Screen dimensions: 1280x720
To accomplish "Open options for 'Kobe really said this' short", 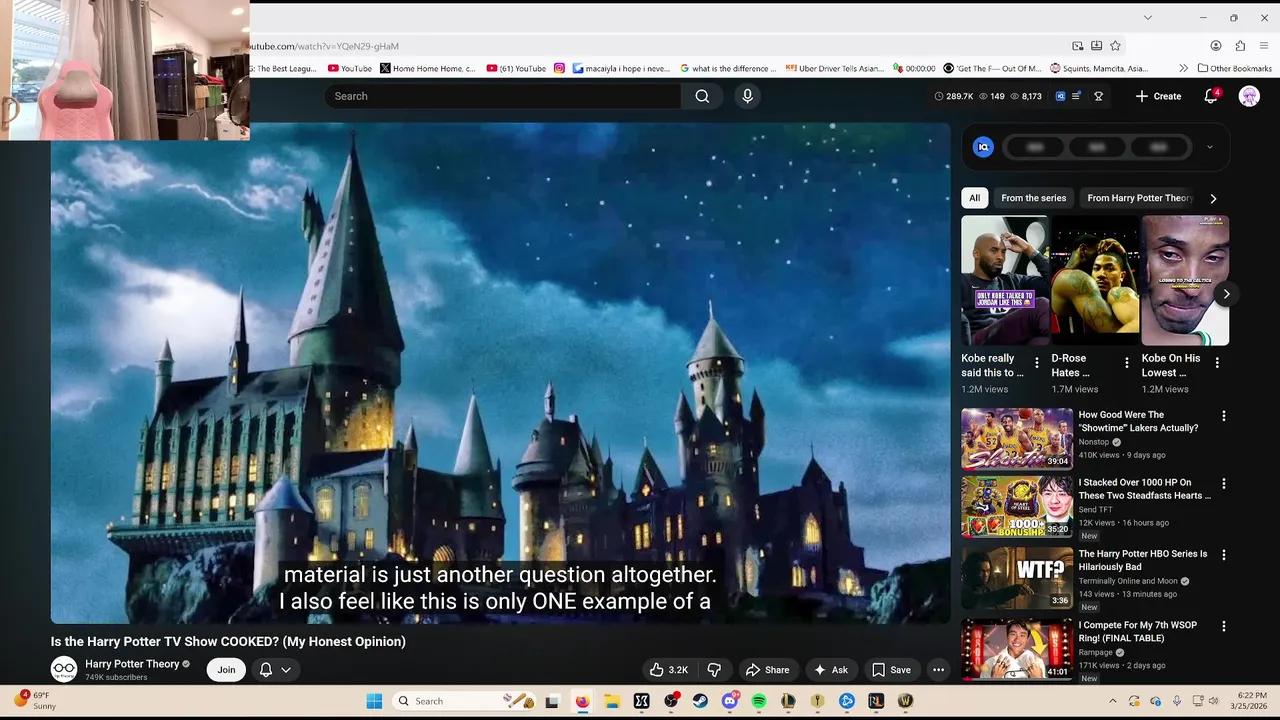I will pos(1036,363).
